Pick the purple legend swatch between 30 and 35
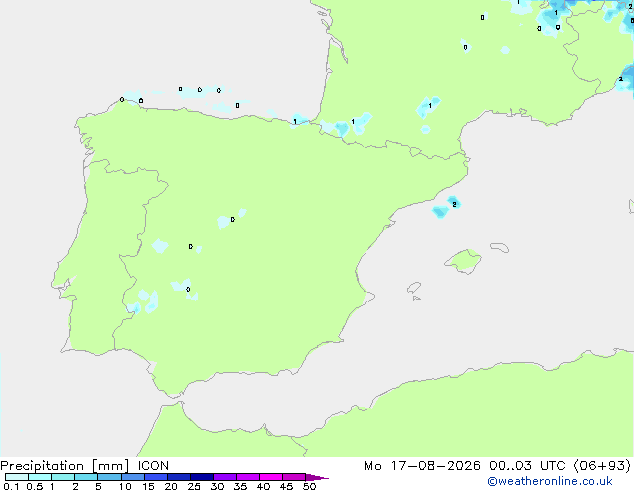 point(225,477)
